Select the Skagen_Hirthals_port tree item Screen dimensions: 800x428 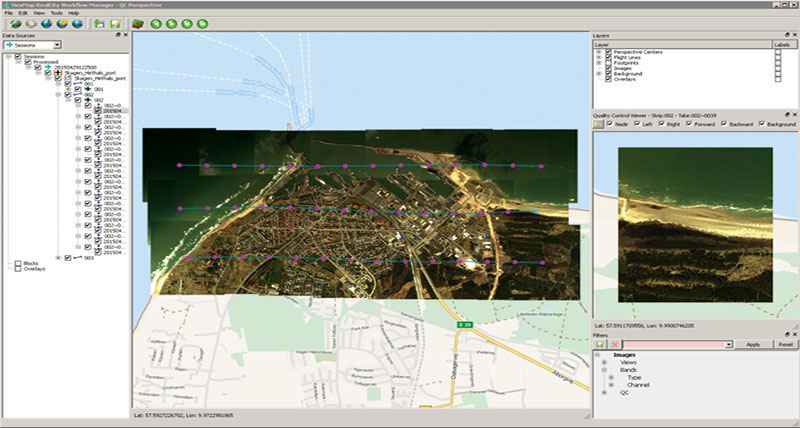90,73
